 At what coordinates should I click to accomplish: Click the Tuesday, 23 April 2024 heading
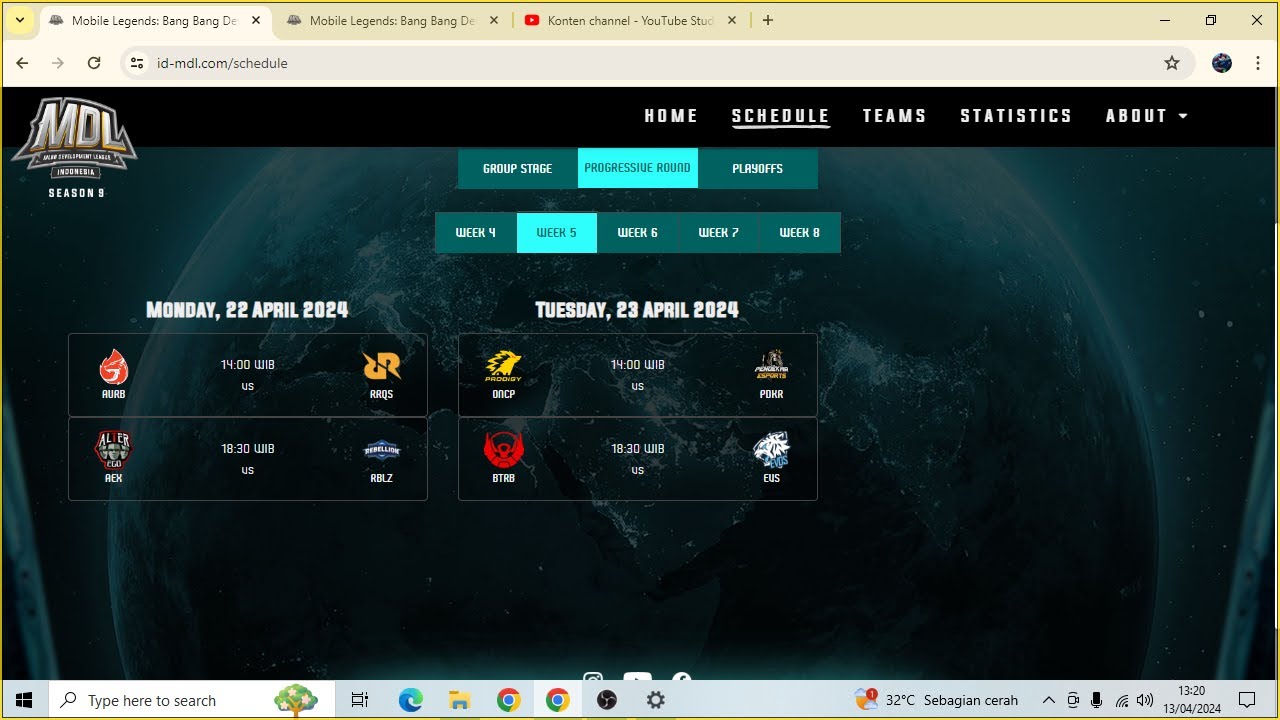(x=637, y=310)
